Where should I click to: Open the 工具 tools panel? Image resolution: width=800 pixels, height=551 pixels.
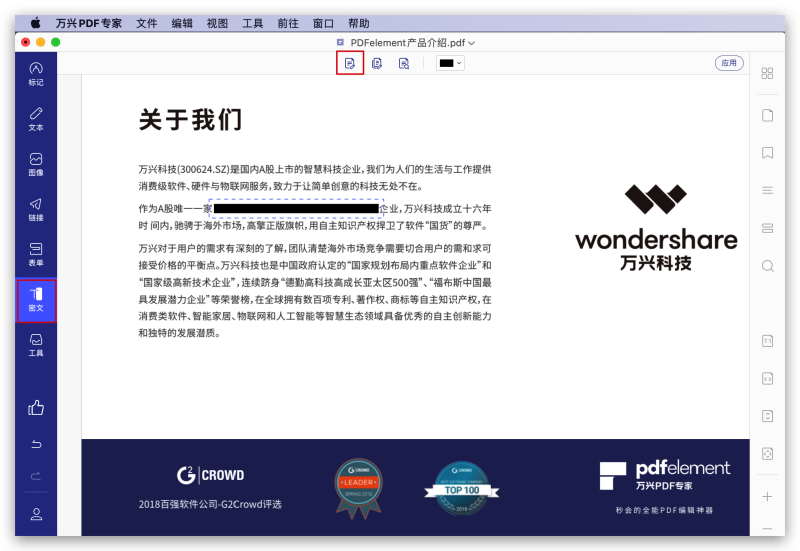tap(36, 345)
